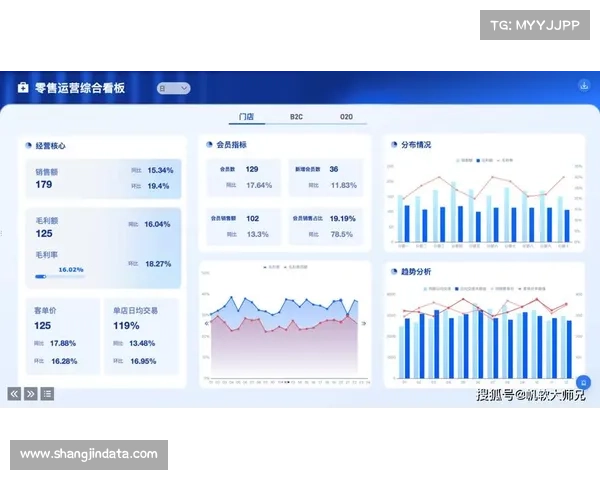This screenshot has width=600, height=480.
Task: Click the 16.95% value in 单店日均交易
Action: point(143,361)
